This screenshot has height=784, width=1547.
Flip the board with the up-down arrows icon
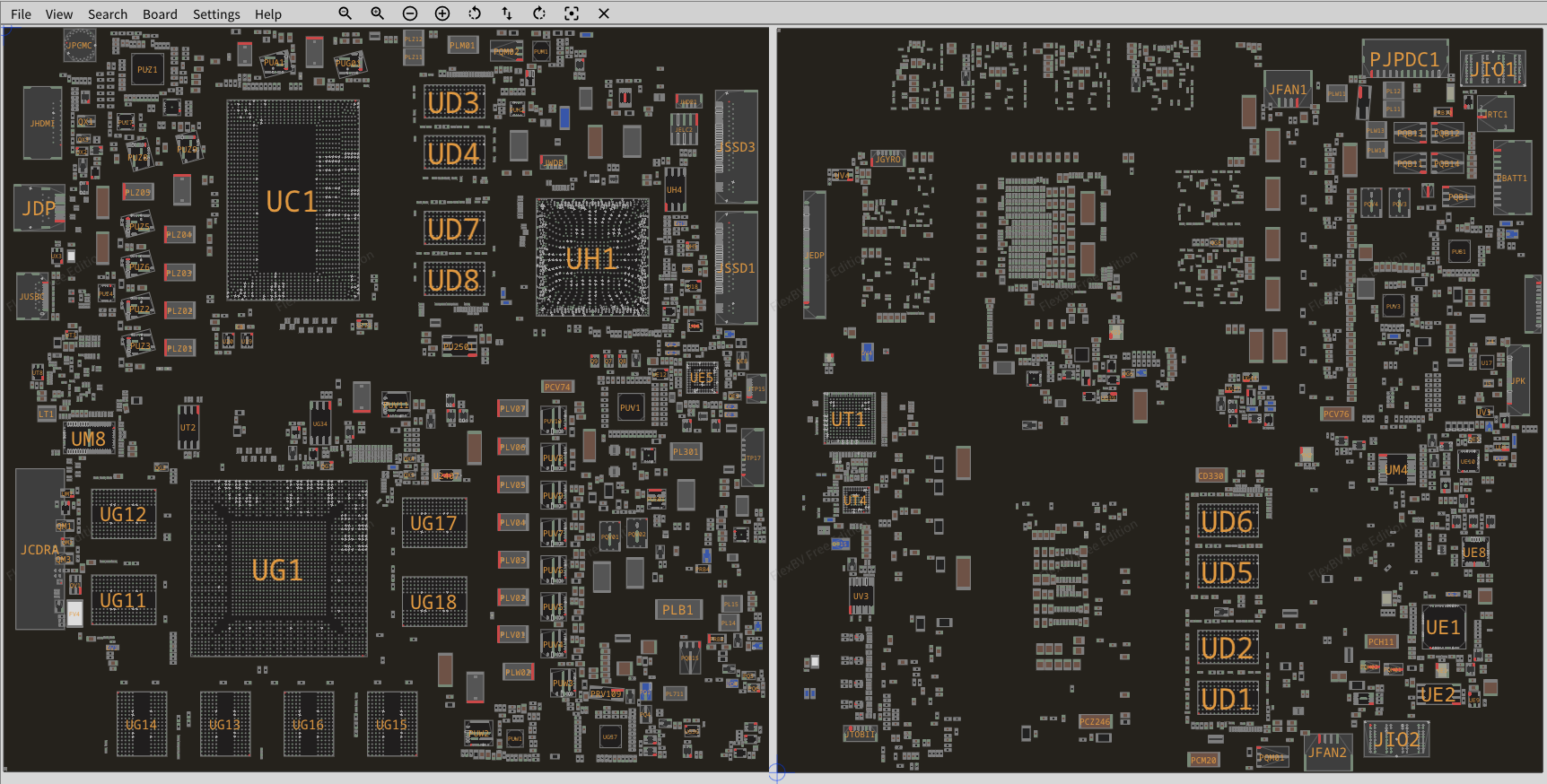(507, 13)
